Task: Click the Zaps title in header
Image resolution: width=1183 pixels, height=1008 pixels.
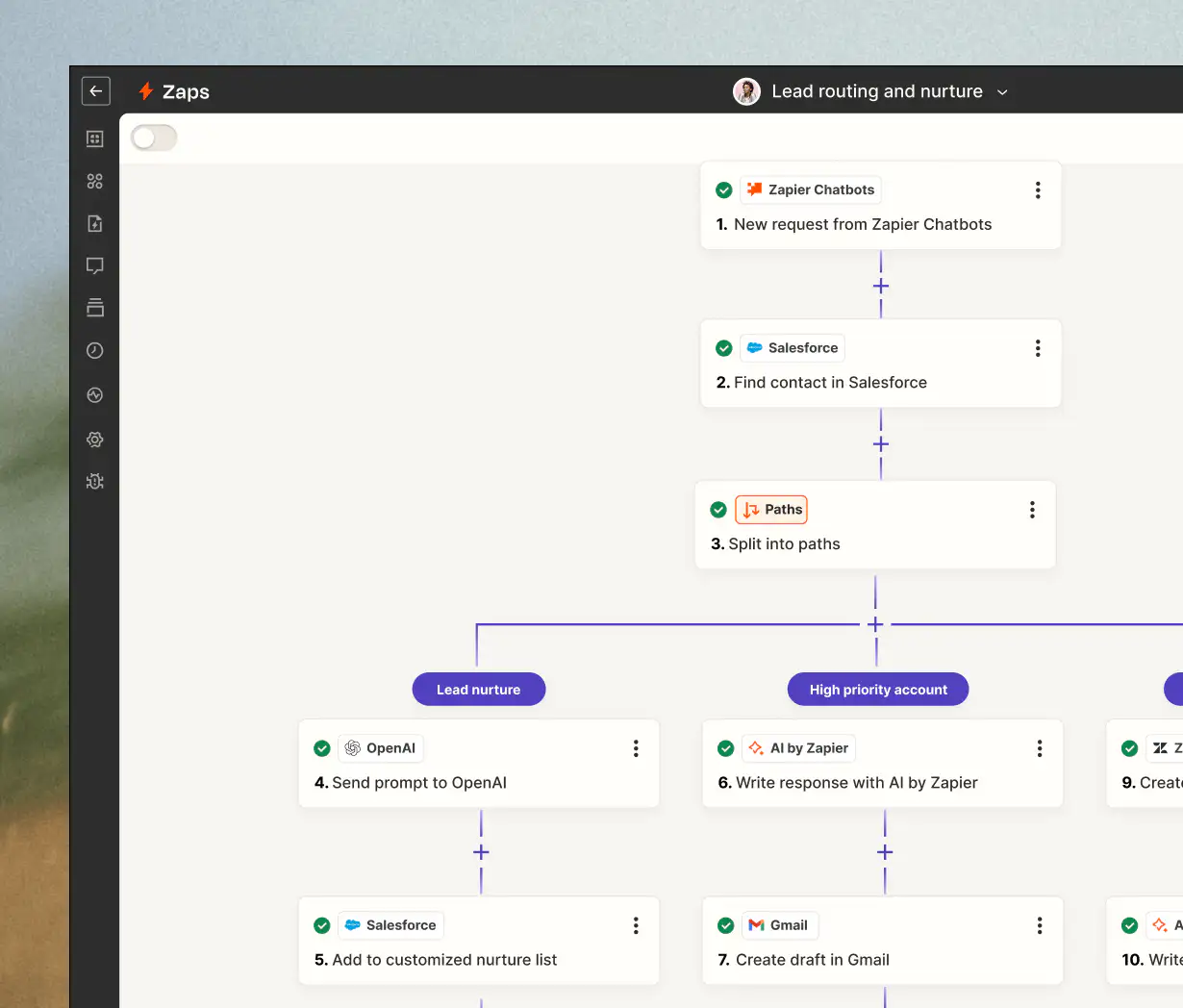Action: click(186, 91)
